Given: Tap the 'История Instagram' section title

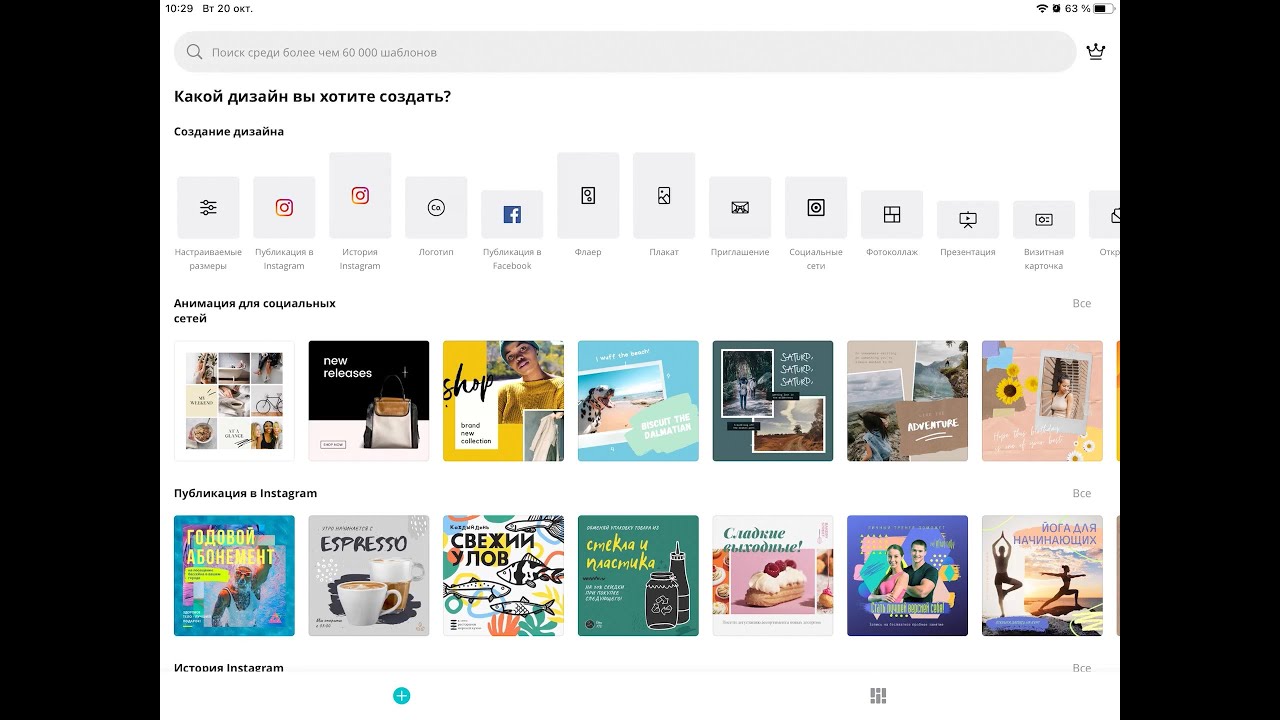Looking at the screenshot, I should tap(229, 667).
